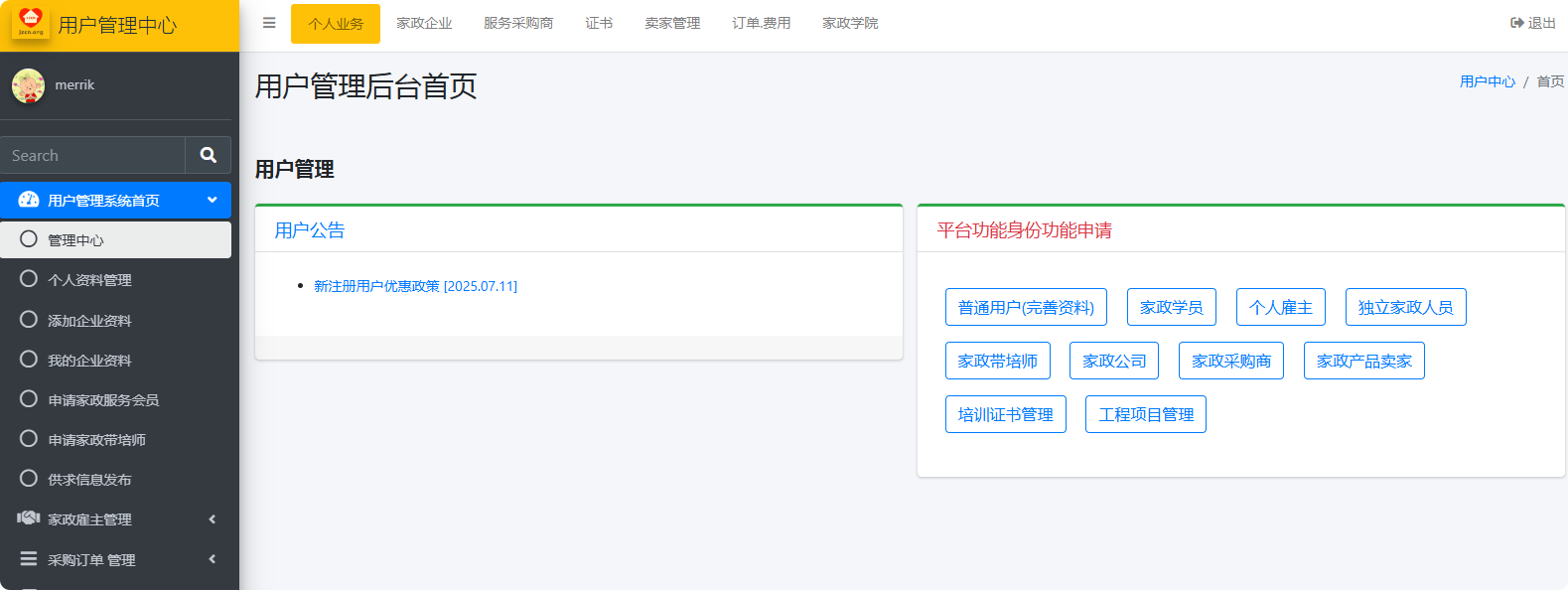Click the 家政带培师 button
This screenshot has width=1568, height=590.
click(998, 361)
